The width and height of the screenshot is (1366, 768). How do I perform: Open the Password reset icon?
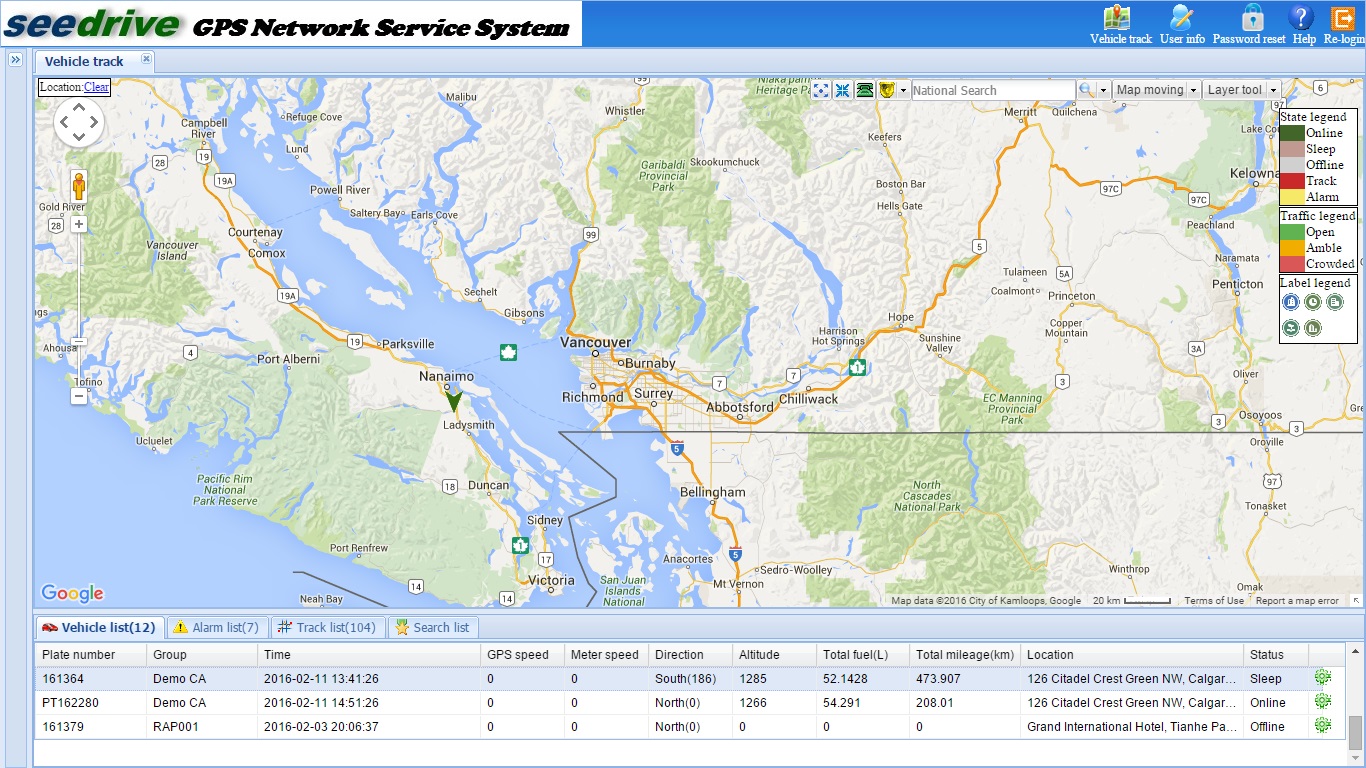coord(1249,24)
